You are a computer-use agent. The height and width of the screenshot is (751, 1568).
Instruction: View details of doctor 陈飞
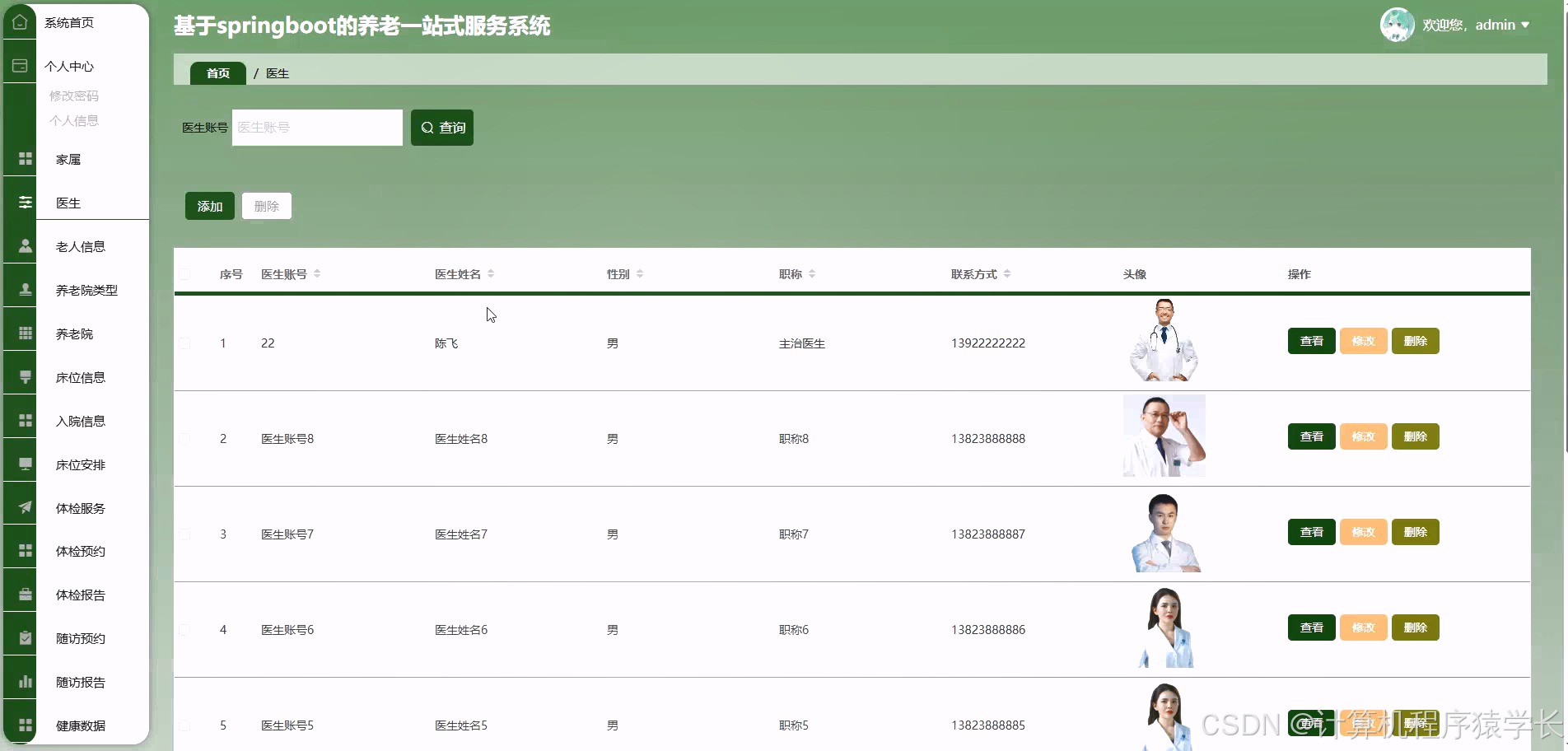click(x=1312, y=341)
